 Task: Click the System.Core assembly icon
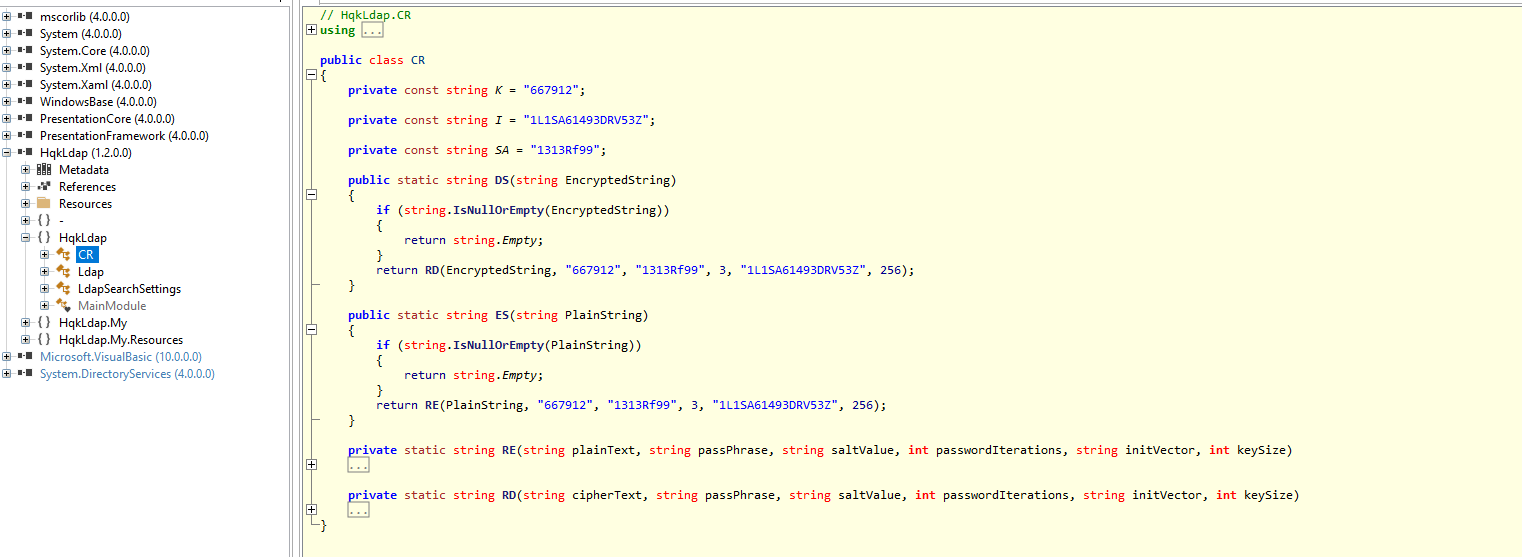25,51
